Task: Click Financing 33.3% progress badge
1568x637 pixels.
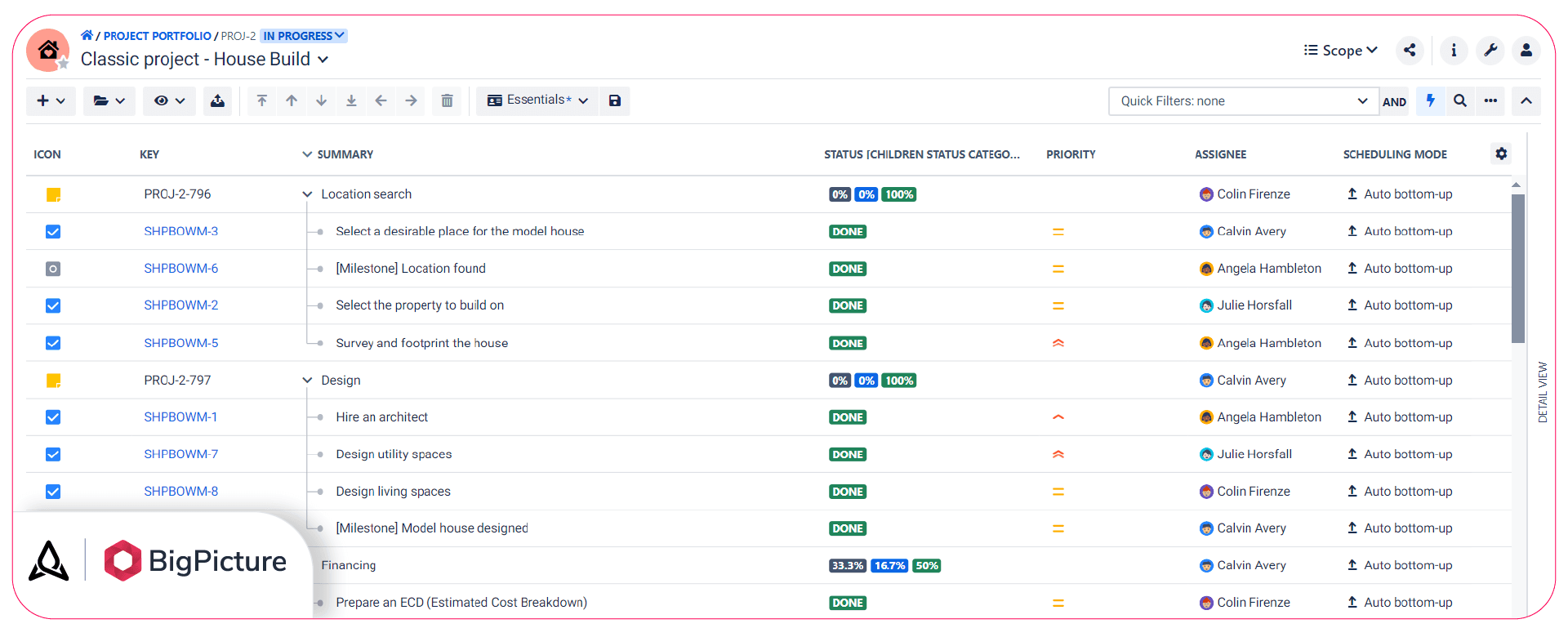Action: [x=847, y=566]
